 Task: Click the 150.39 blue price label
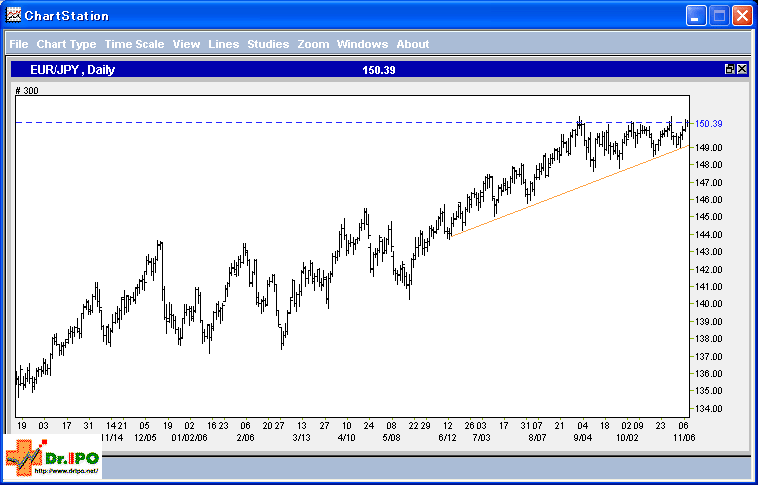(x=708, y=124)
